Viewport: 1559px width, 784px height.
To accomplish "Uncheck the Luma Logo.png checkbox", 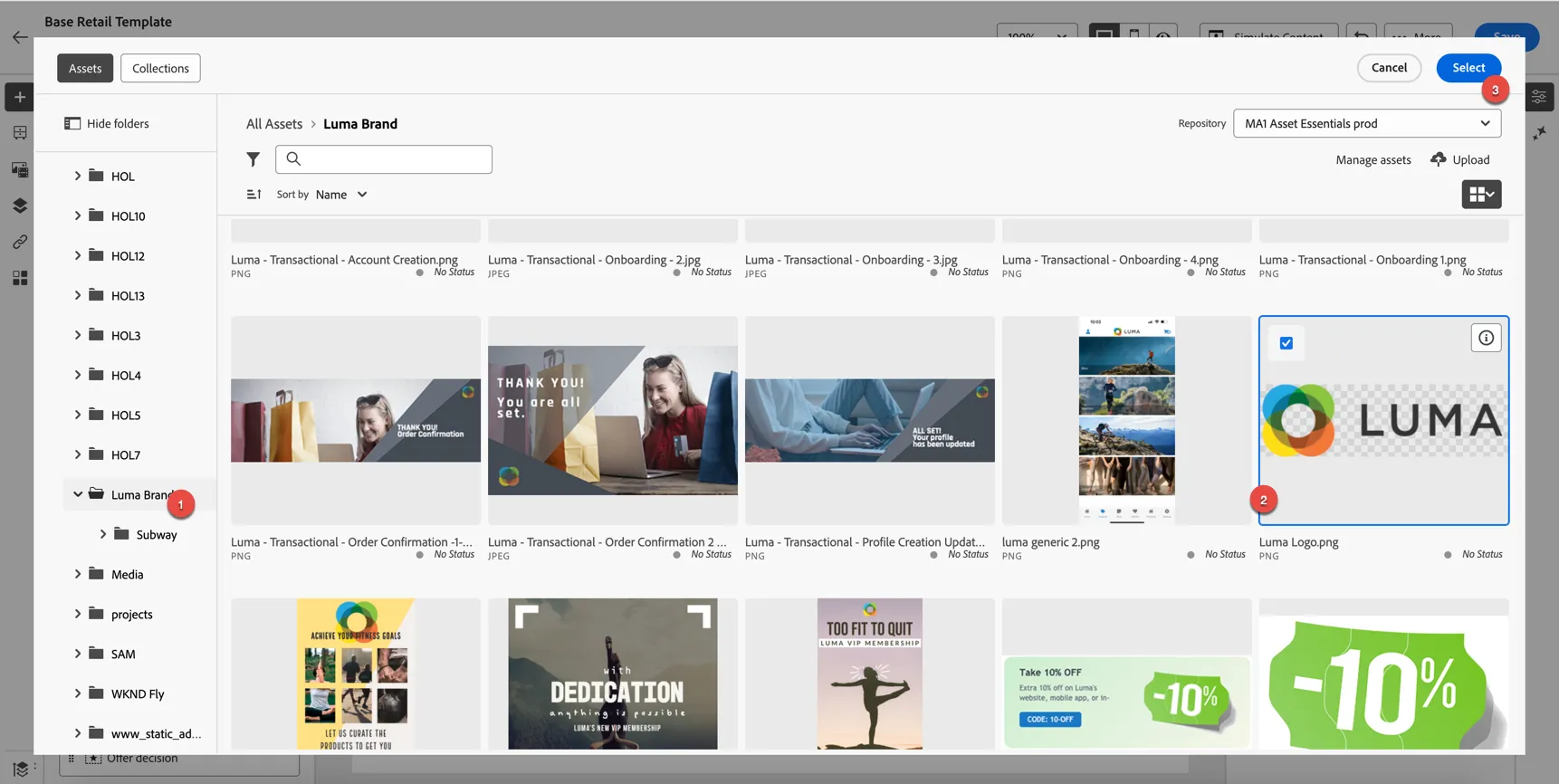I will point(1286,343).
